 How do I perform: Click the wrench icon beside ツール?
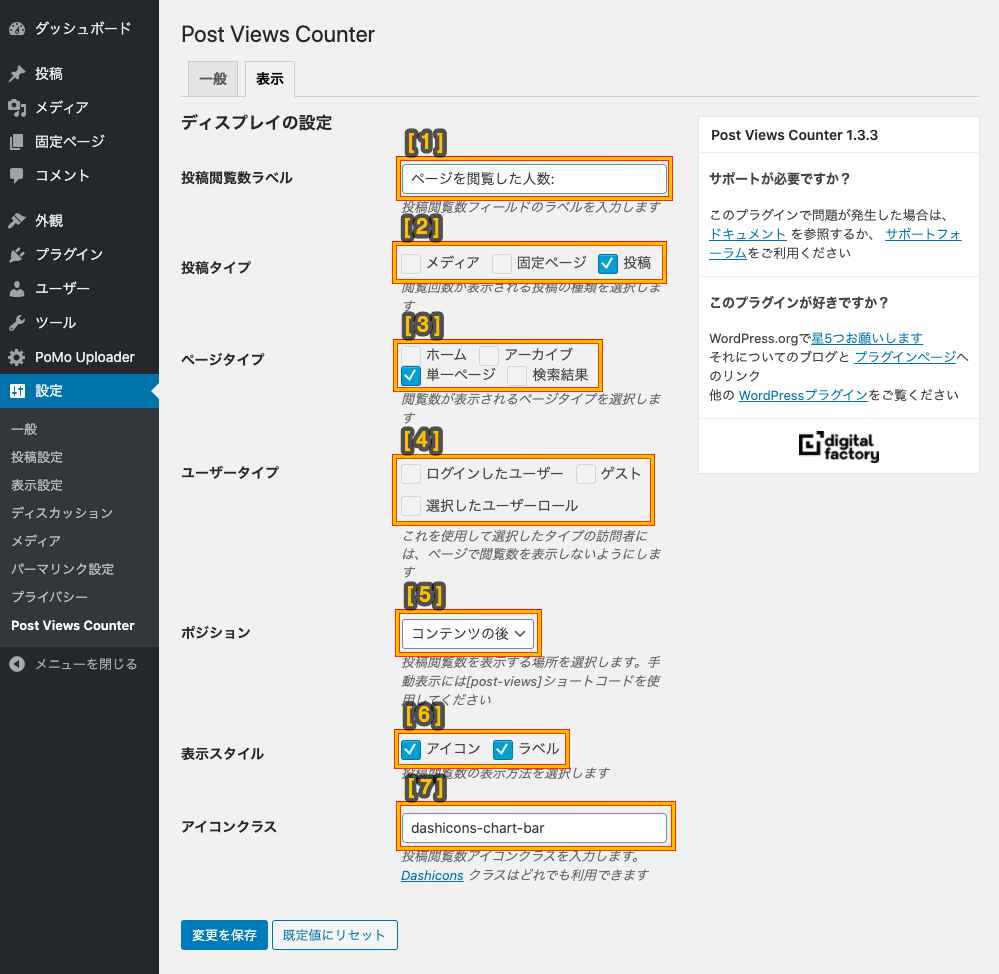[x=17, y=323]
